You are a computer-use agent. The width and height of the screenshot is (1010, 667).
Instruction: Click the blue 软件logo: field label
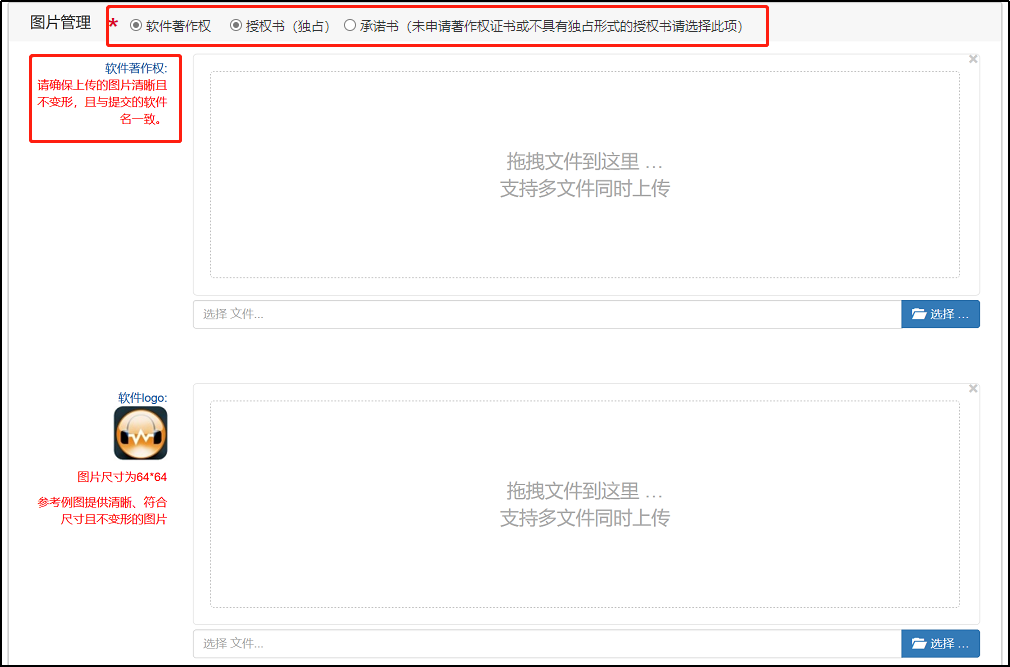(x=142, y=398)
